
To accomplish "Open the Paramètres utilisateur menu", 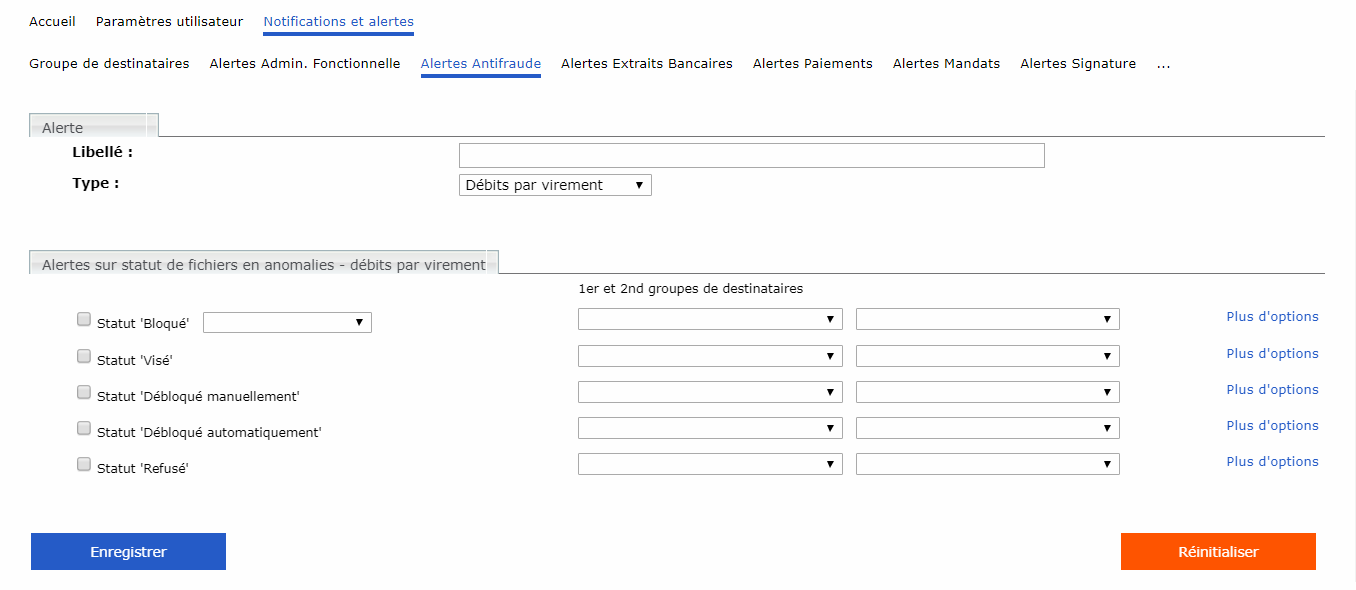I will [x=169, y=22].
